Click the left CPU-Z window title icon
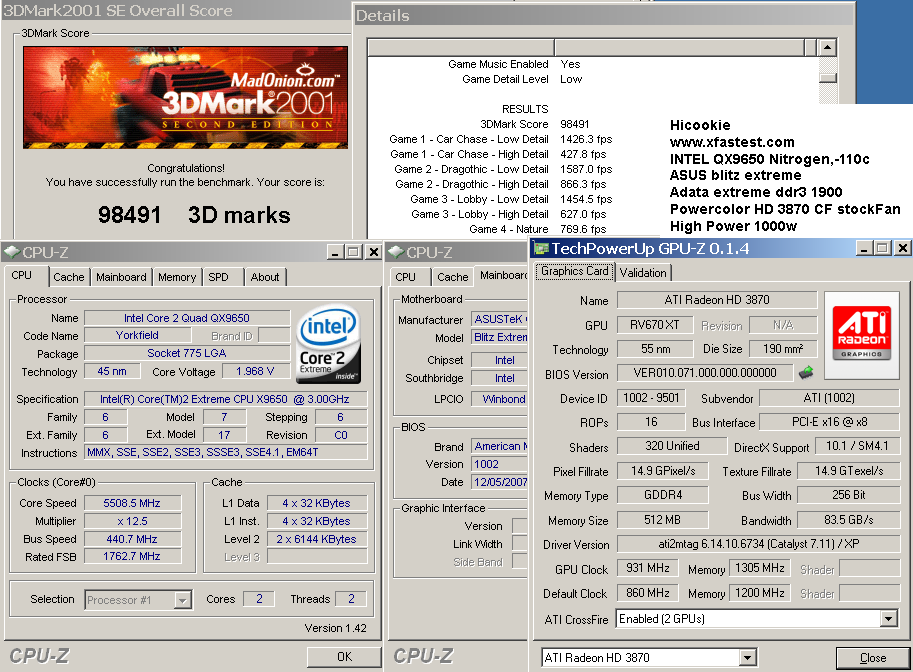Viewport: 913px width, 672px height. click(x=12, y=252)
